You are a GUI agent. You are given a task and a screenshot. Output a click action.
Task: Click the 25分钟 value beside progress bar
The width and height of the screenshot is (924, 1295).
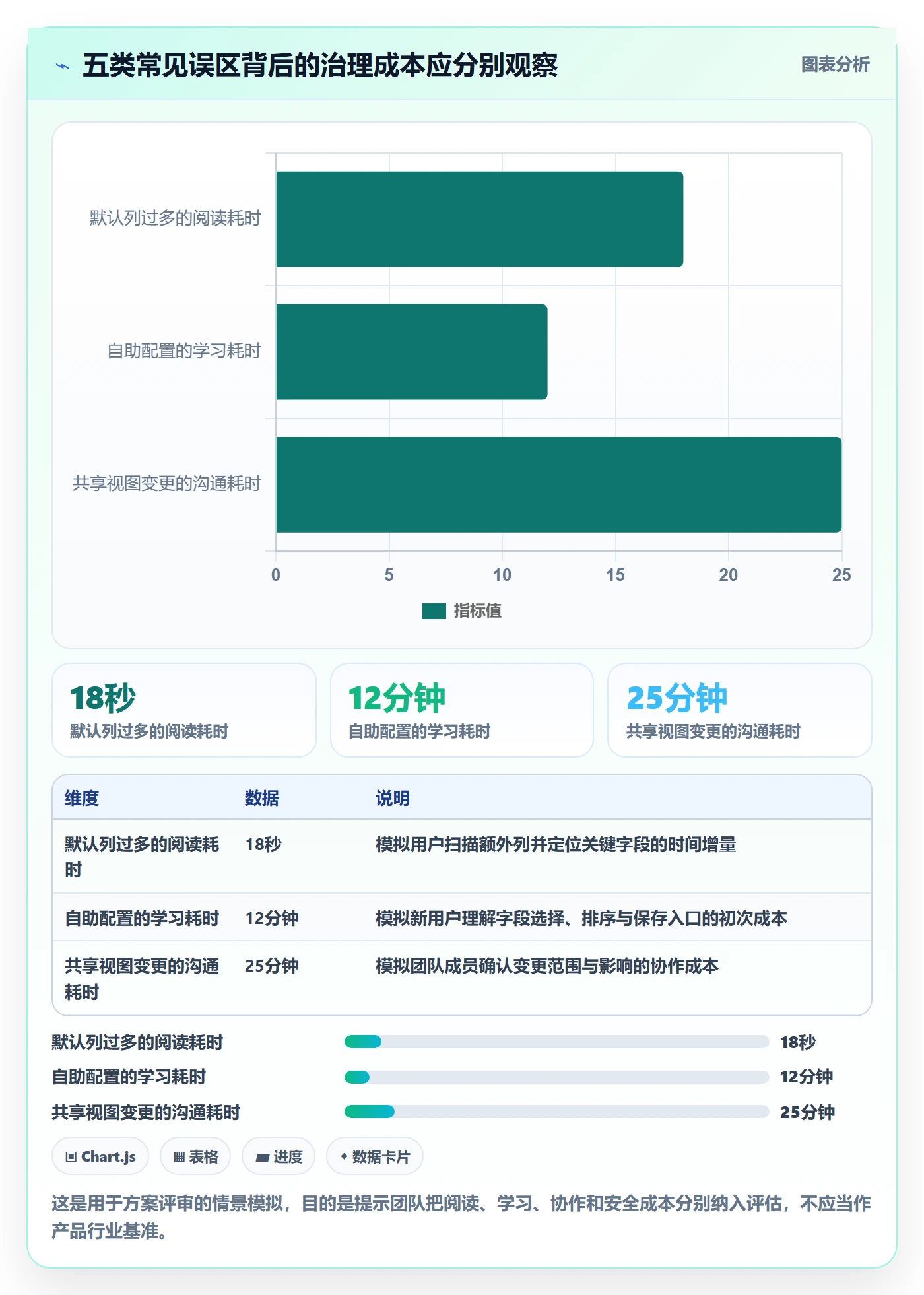pos(807,1112)
